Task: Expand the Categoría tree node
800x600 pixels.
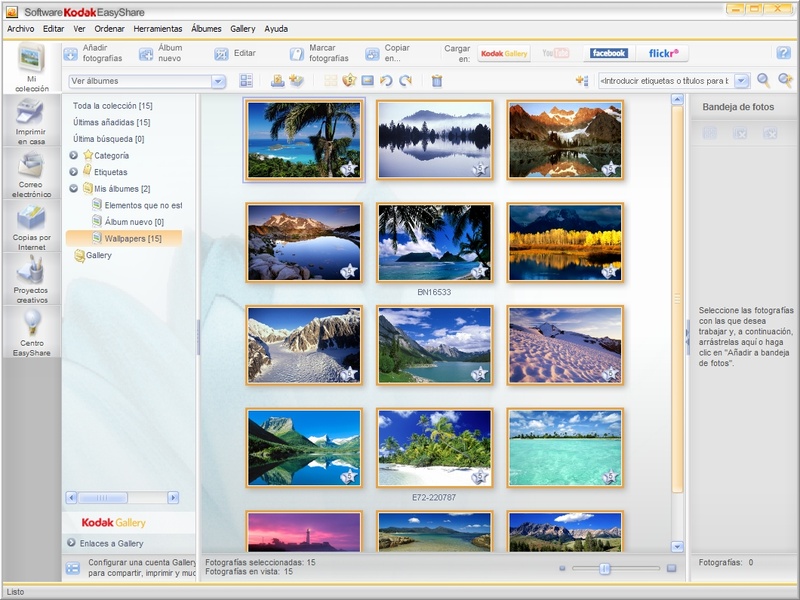Action: [74, 155]
